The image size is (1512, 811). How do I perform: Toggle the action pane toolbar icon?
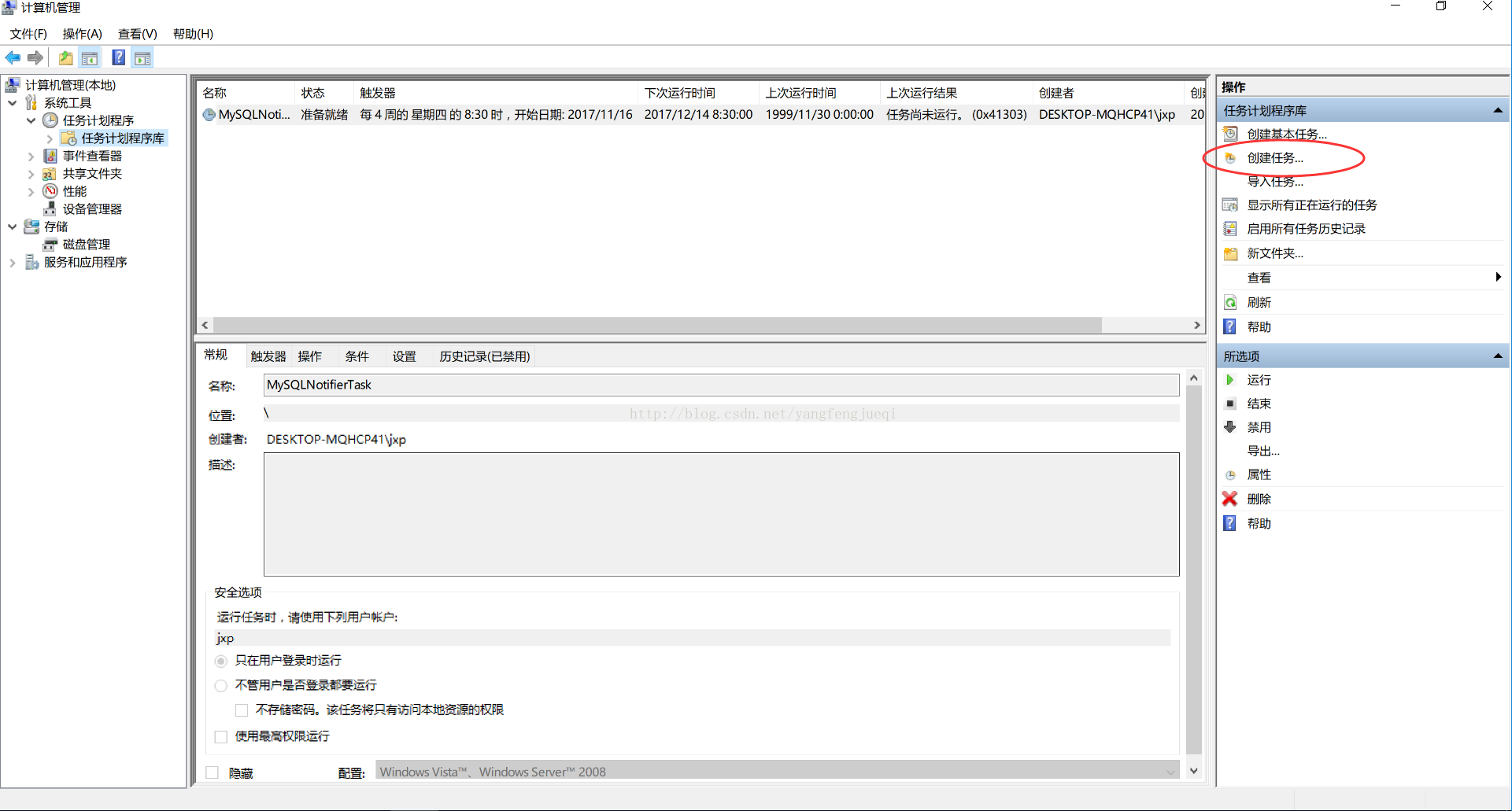click(142, 57)
